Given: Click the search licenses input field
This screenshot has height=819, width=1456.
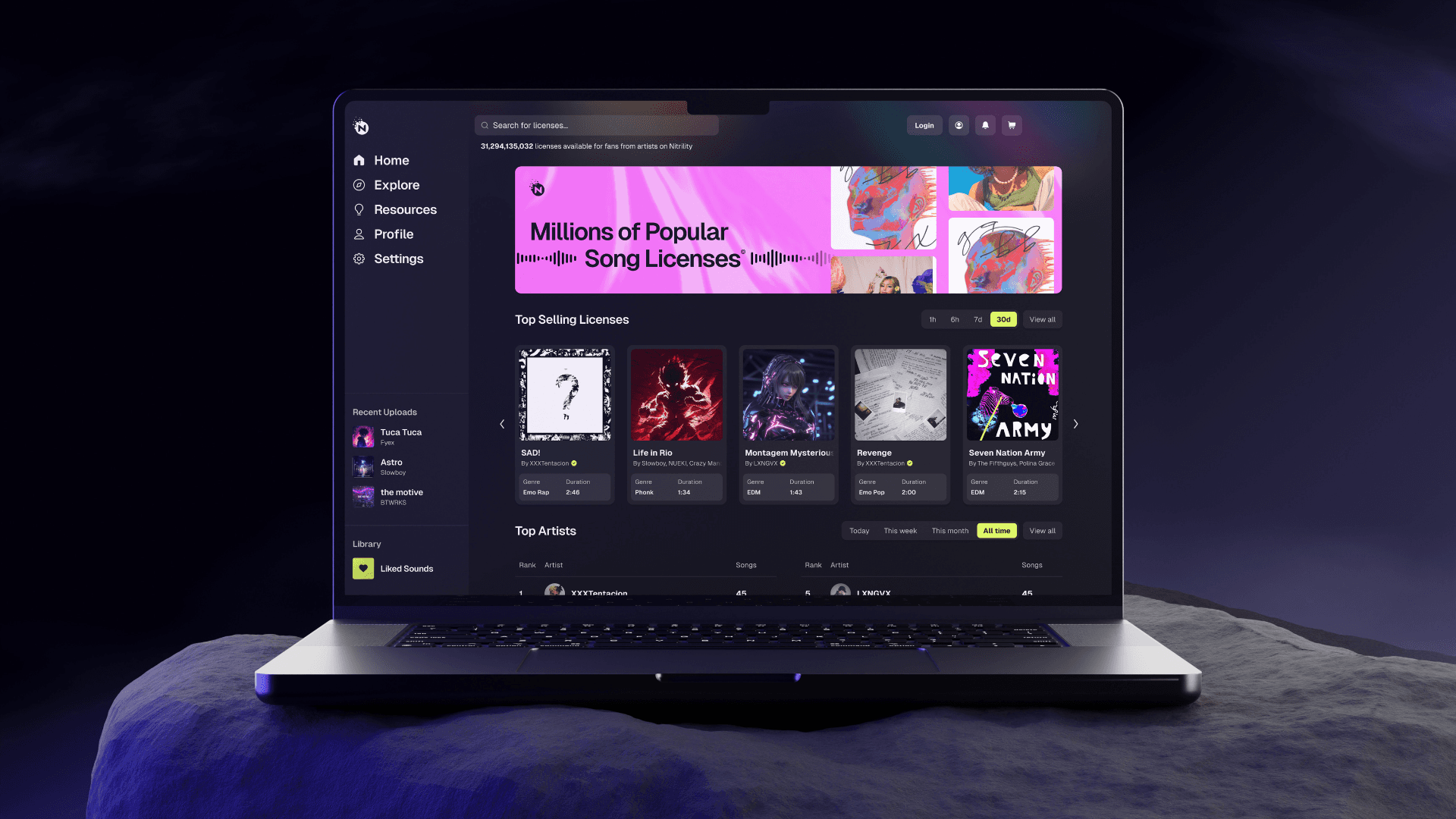Looking at the screenshot, I should click(x=597, y=125).
